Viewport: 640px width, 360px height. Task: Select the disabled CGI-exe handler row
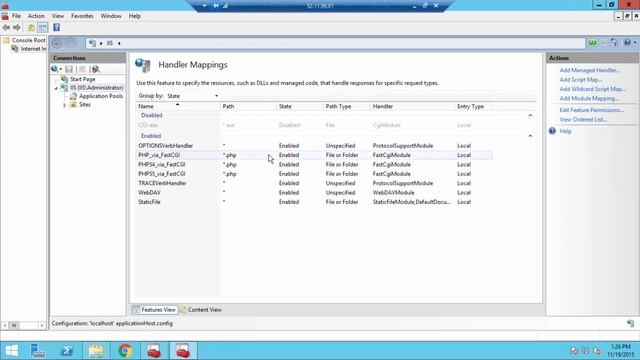(x=314, y=125)
